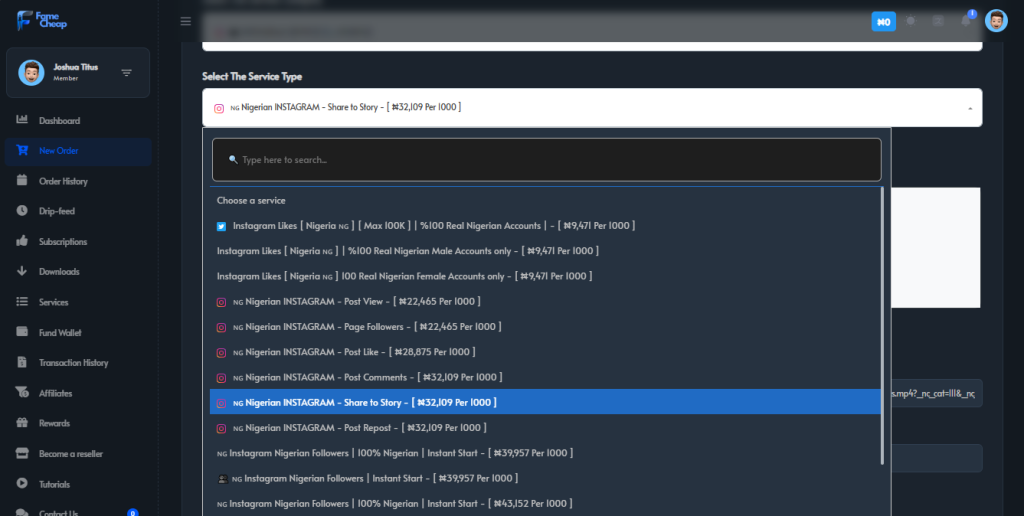
Task: Choose Nigerian INSTAGRAM - Post Like option
Action: [545, 352]
